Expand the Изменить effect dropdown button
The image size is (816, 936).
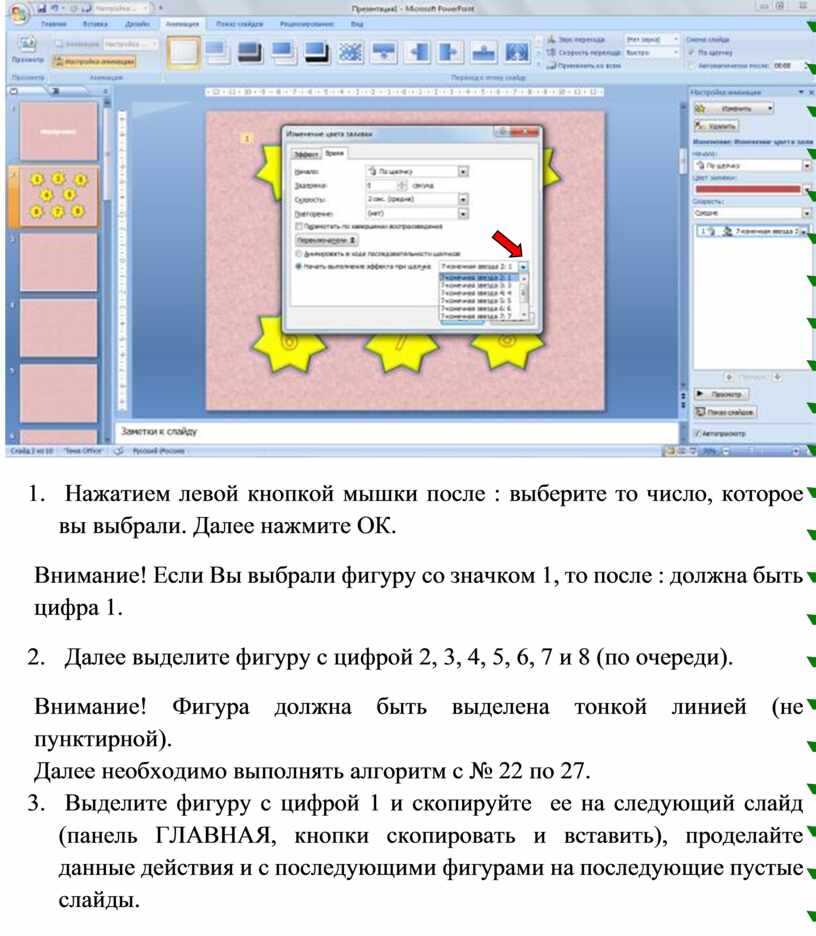[x=770, y=109]
